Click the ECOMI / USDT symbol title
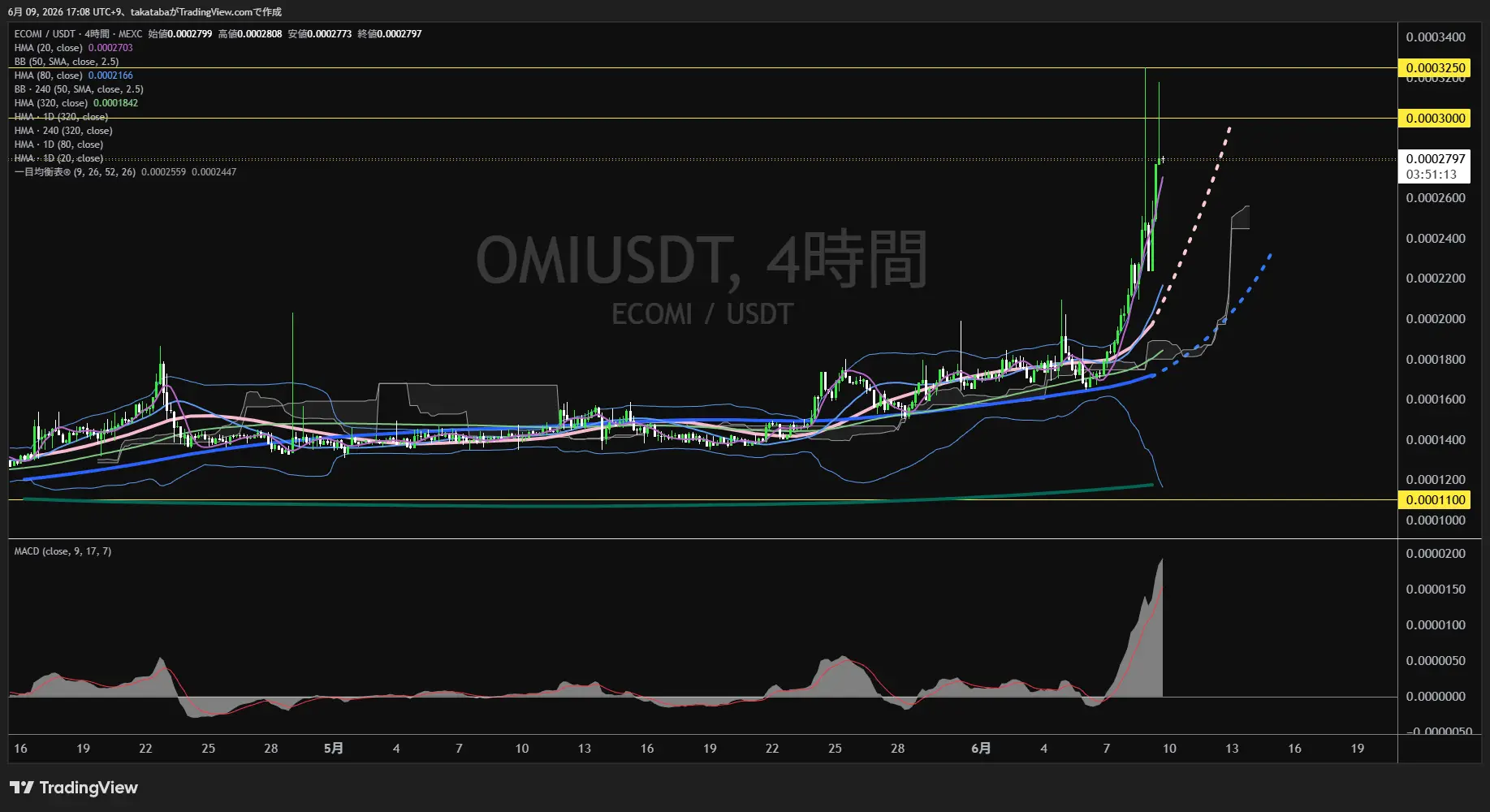Screen dimensions: 1490x812 pyautogui.click(x=45, y=34)
